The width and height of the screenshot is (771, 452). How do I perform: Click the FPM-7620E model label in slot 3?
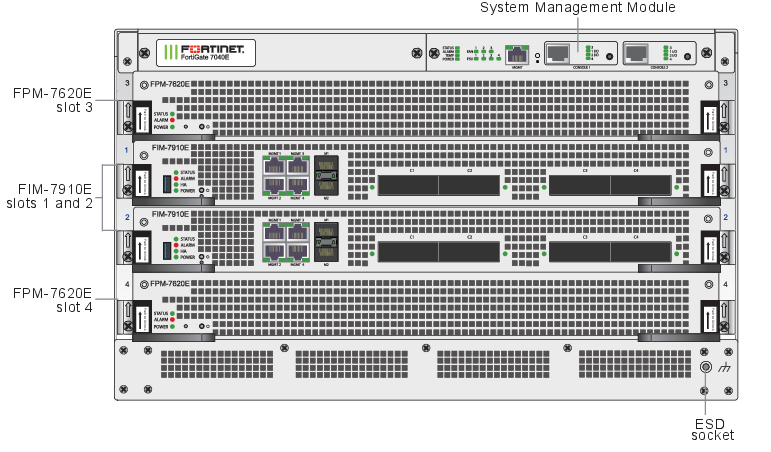[x=170, y=84]
